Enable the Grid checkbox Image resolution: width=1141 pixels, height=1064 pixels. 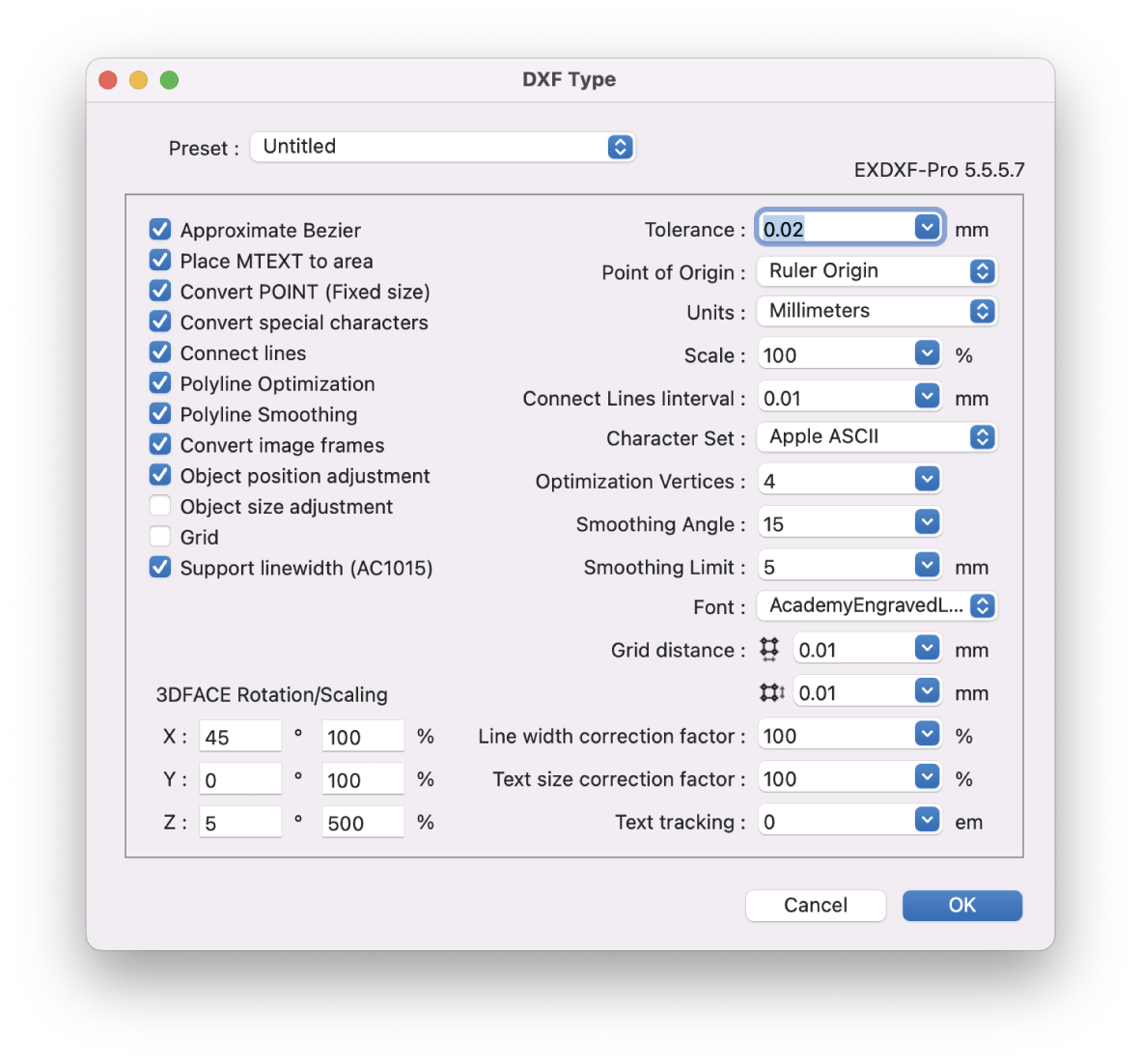tap(160, 537)
